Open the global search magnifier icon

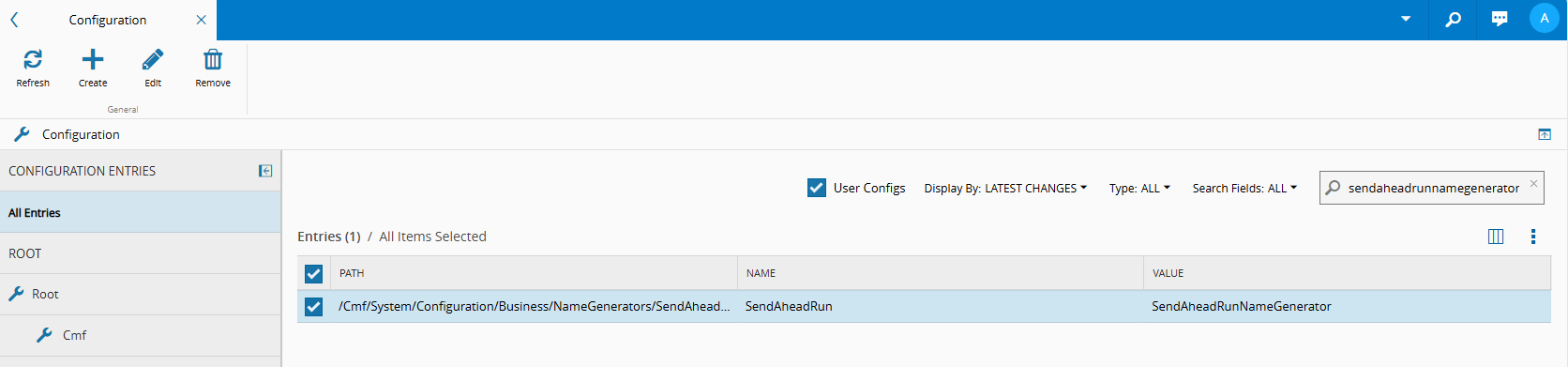(x=1453, y=19)
